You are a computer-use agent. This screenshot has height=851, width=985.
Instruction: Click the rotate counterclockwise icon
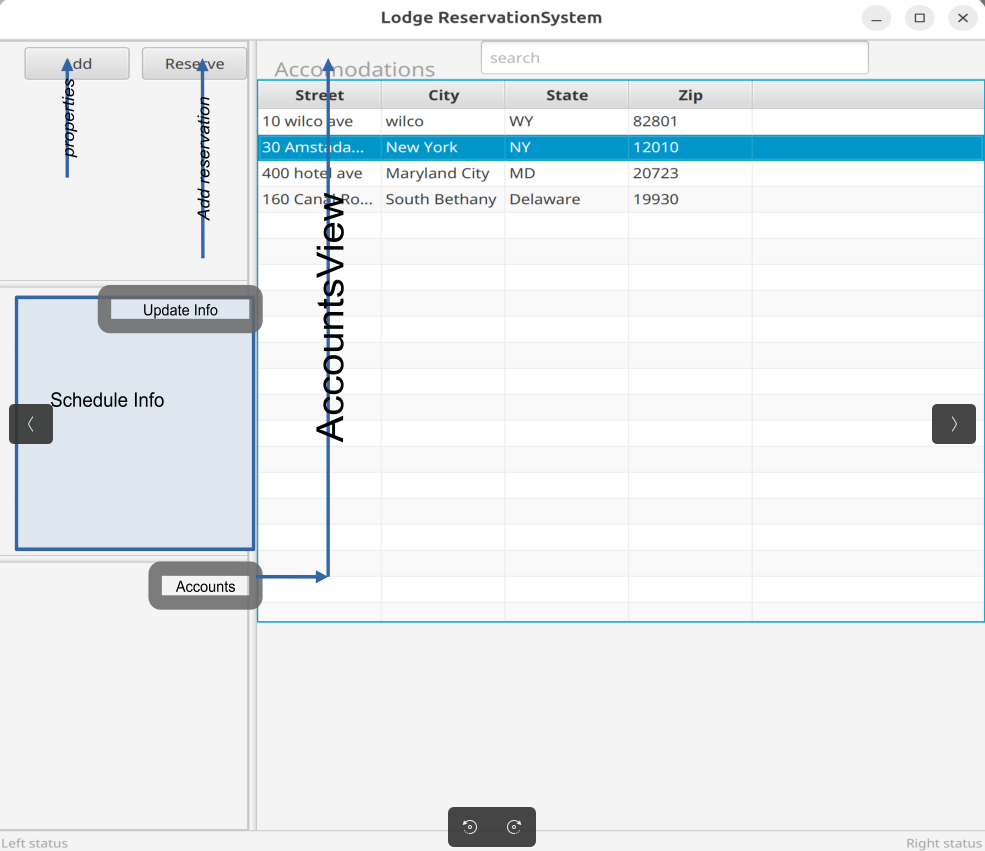pos(470,827)
